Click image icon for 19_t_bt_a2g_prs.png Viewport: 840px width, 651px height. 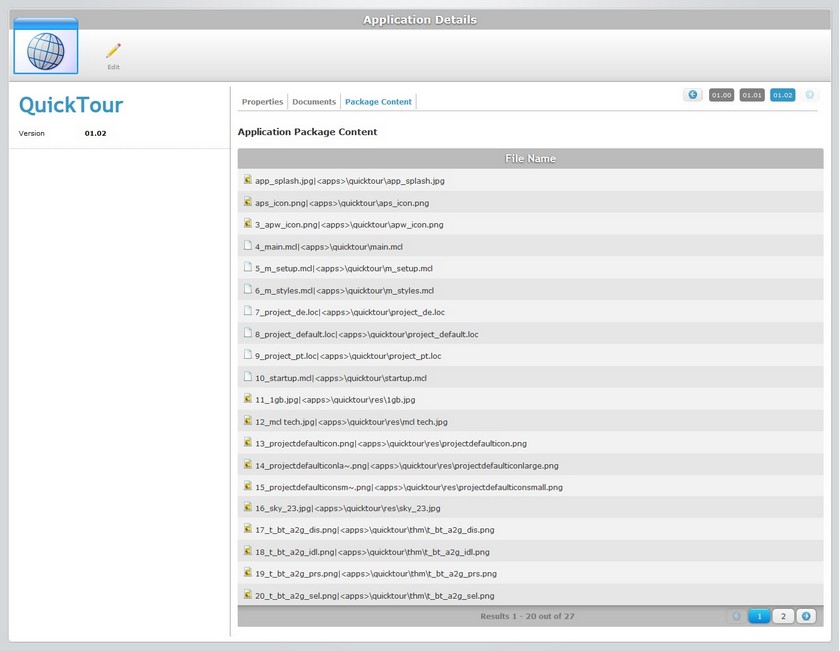(x=248, y=572)
